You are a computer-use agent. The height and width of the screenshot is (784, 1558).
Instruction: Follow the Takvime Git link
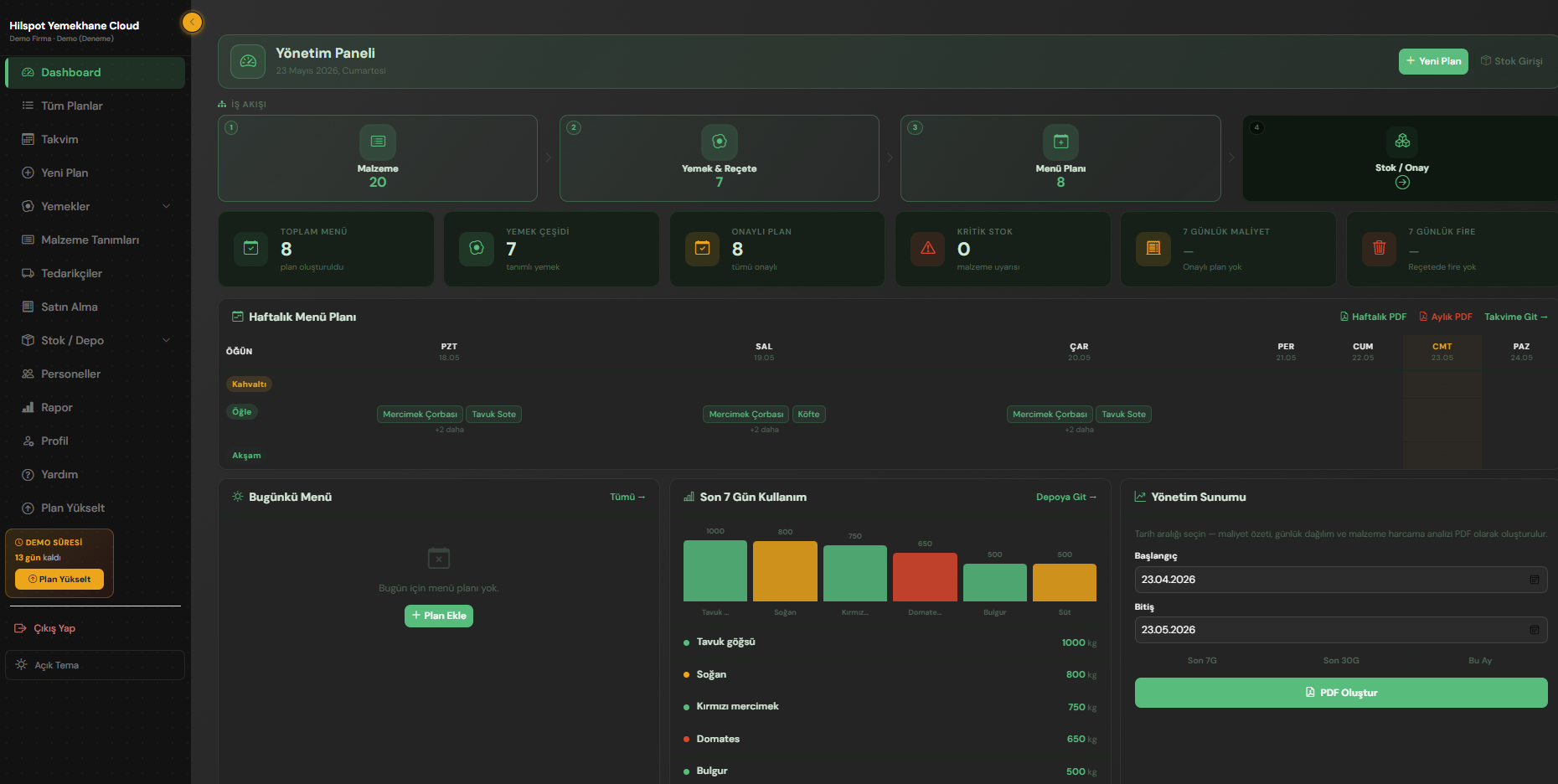(x=1516, y=317)
